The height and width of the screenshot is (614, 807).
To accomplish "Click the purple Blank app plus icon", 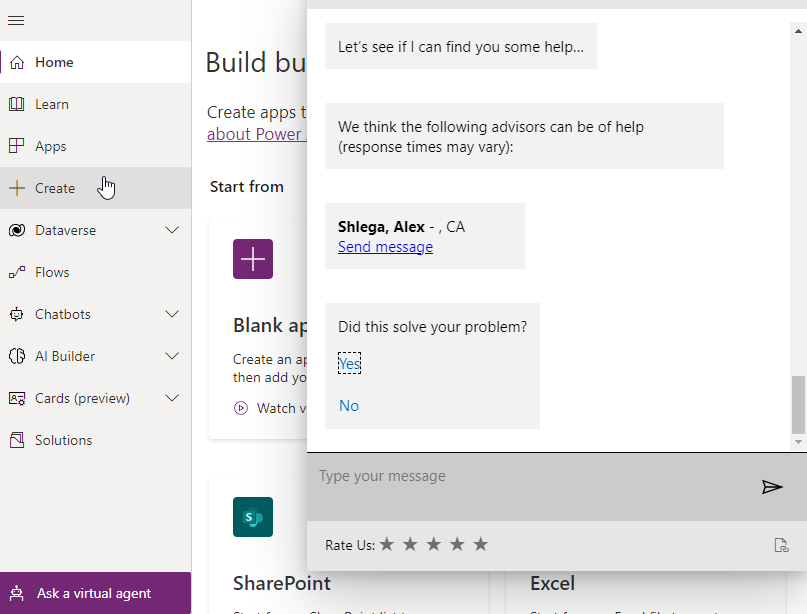I will [253, 259].
